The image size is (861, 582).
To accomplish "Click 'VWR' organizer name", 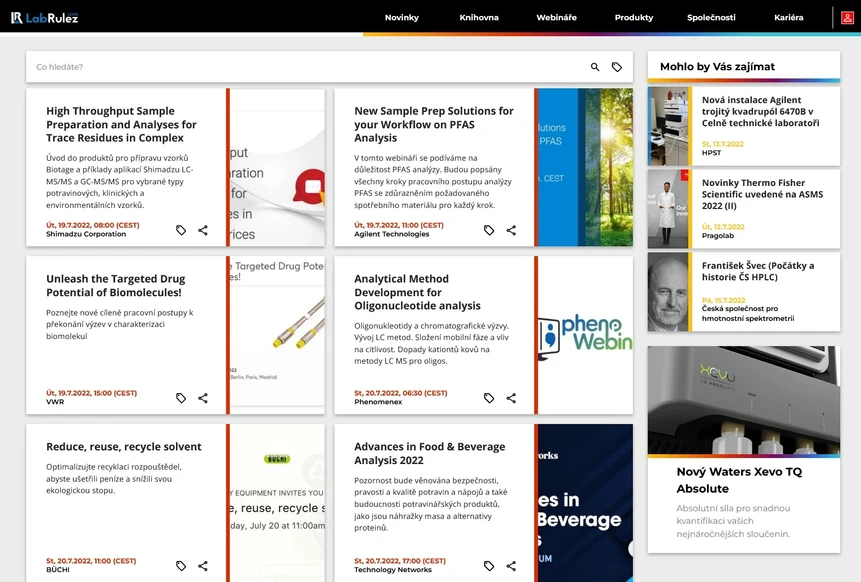I will coord(55,402).
